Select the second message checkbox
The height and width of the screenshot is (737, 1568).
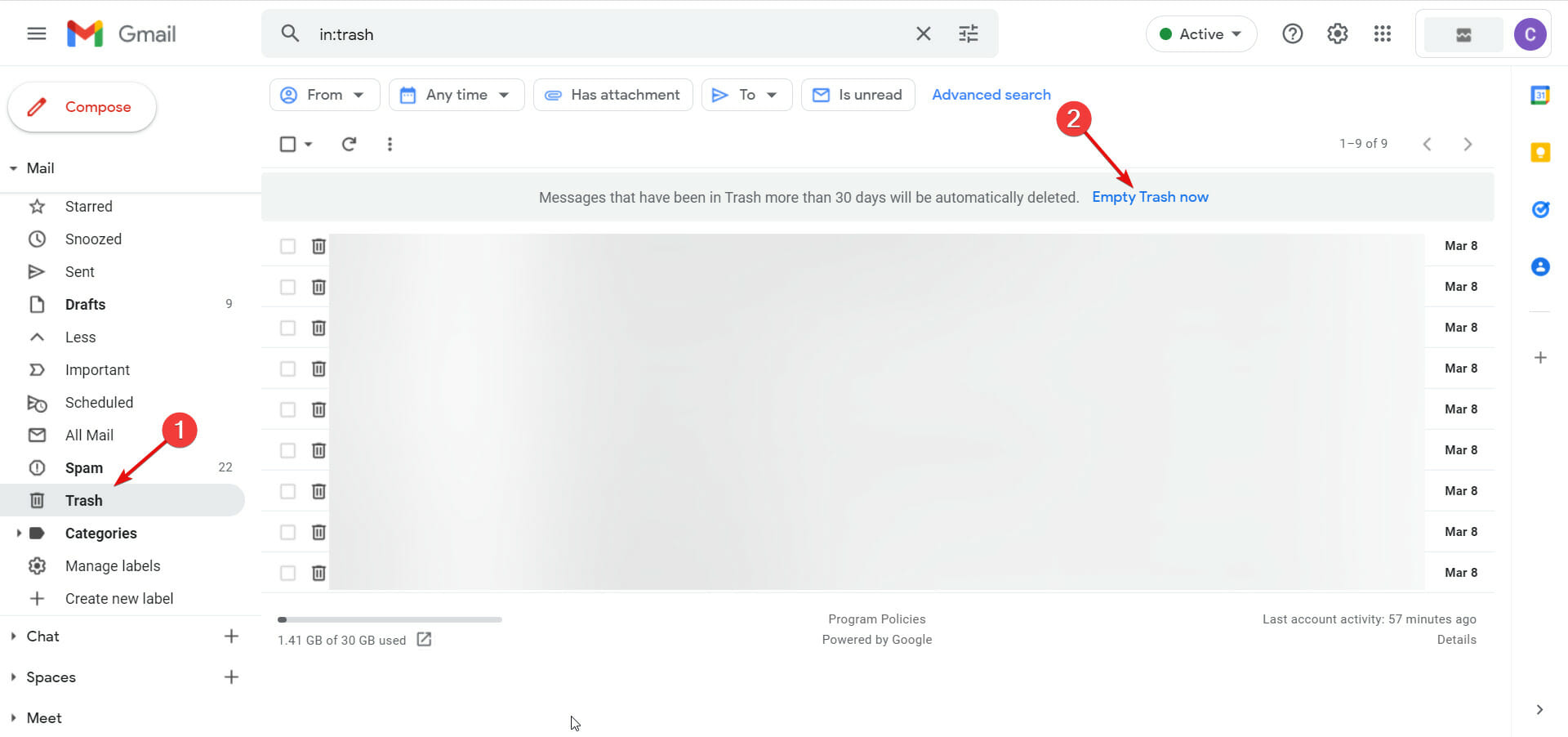[x=287, y=287]
